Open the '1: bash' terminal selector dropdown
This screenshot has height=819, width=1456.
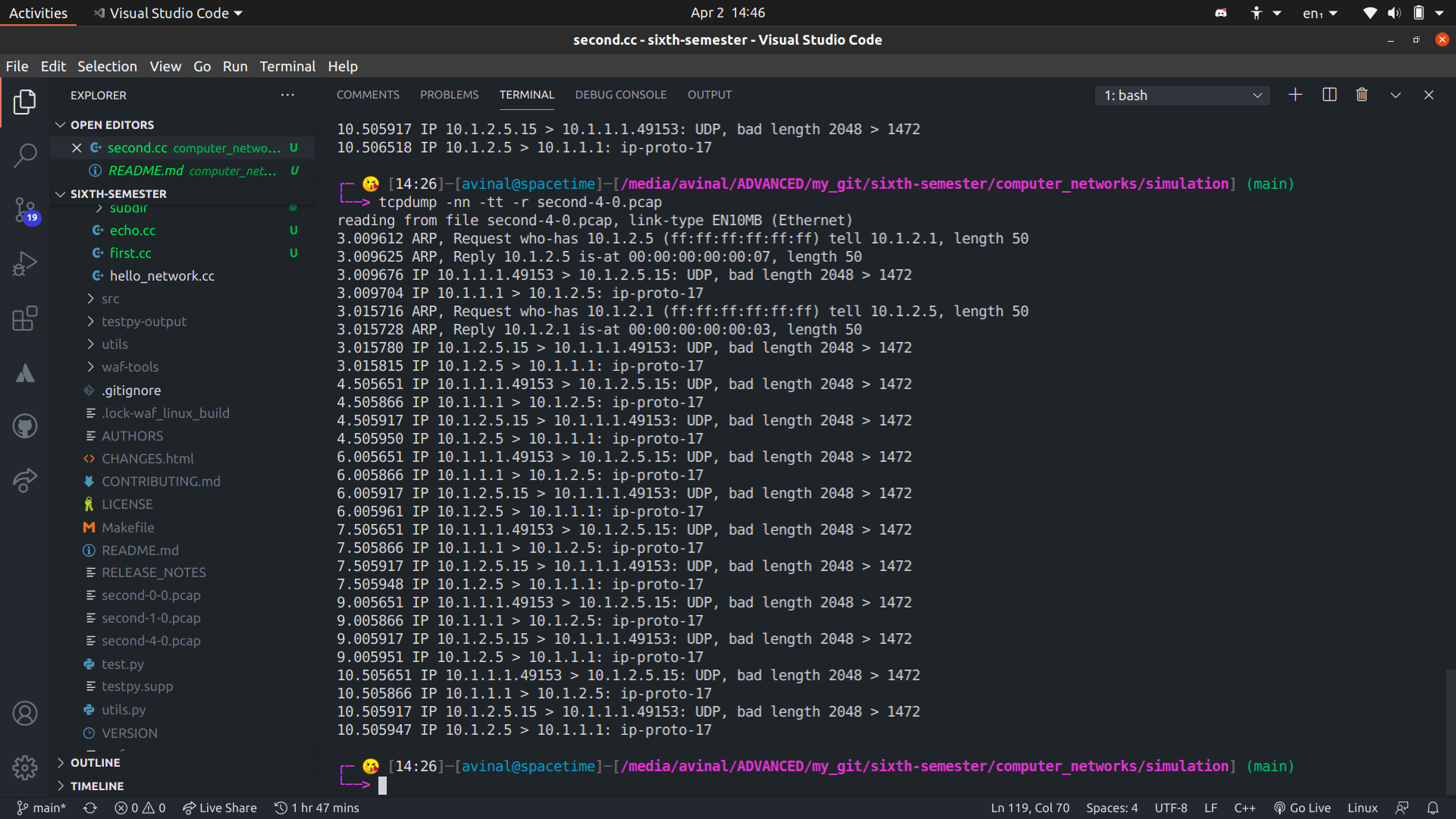[x=1181, y=96]
